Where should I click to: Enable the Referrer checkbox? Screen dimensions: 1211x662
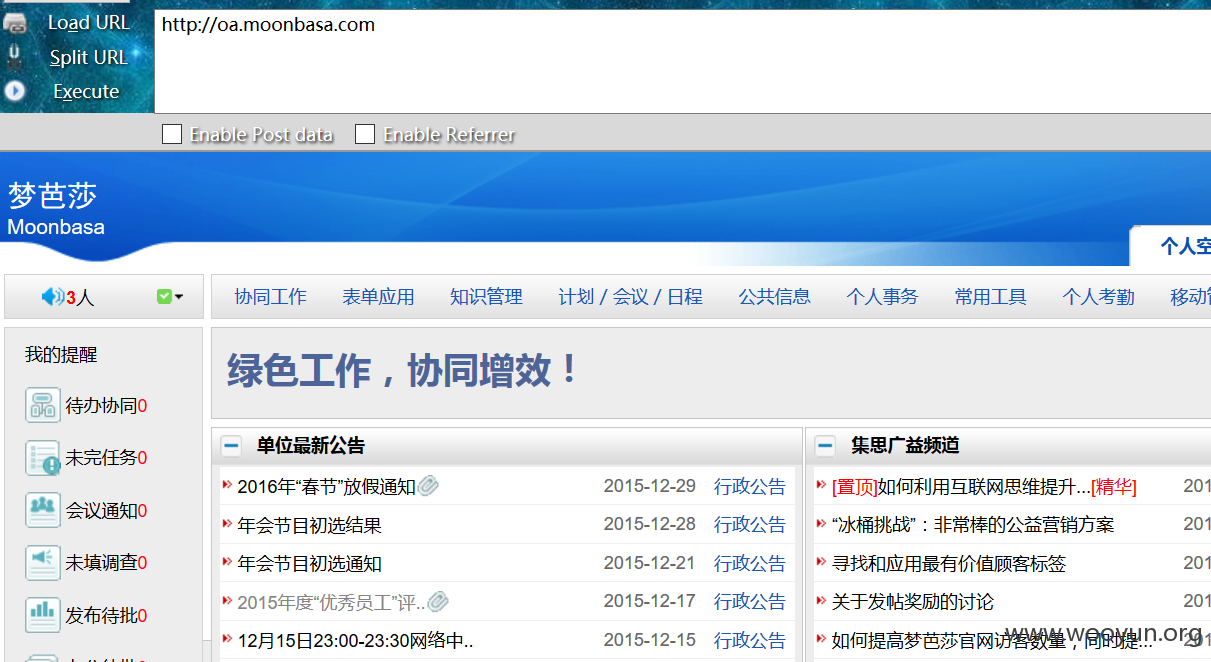coord(365,134)
